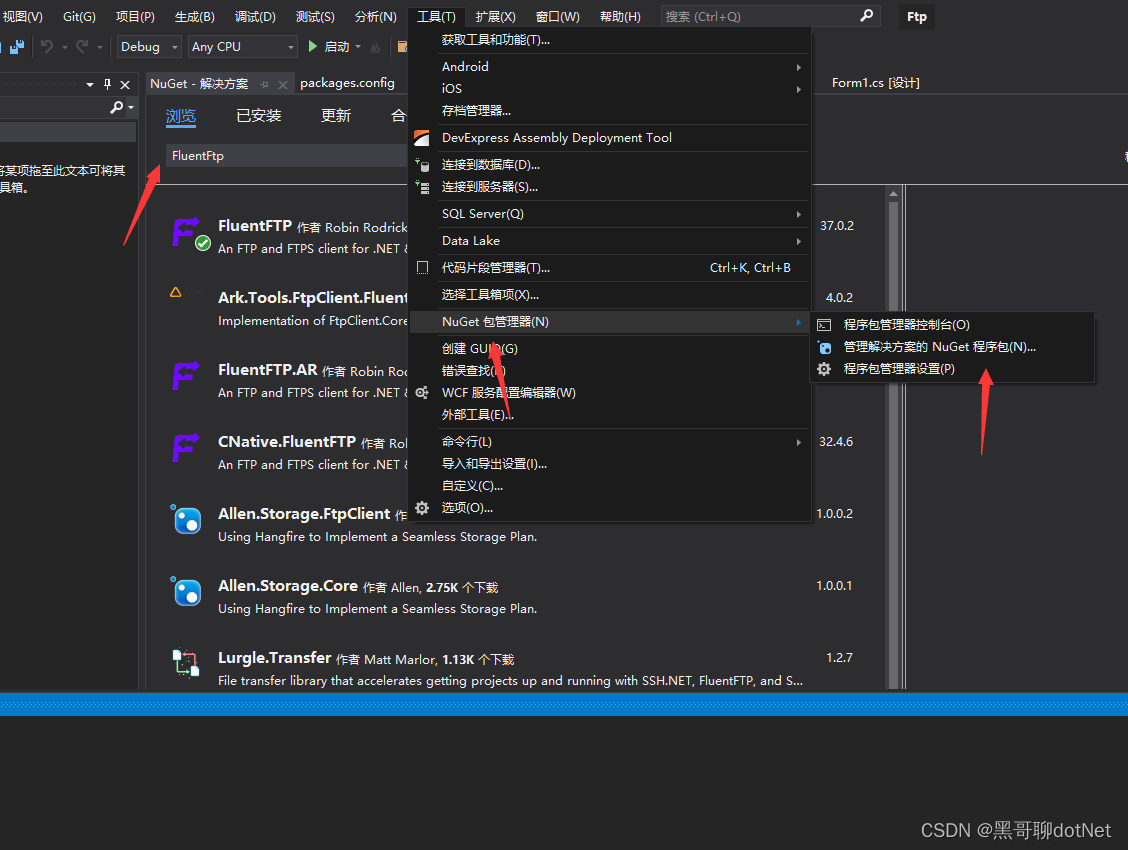Click the package list vertical scrollbar up arrow
Image resolution: width=1128 pixels, height=850 pixels.
(x=893, y=194)
